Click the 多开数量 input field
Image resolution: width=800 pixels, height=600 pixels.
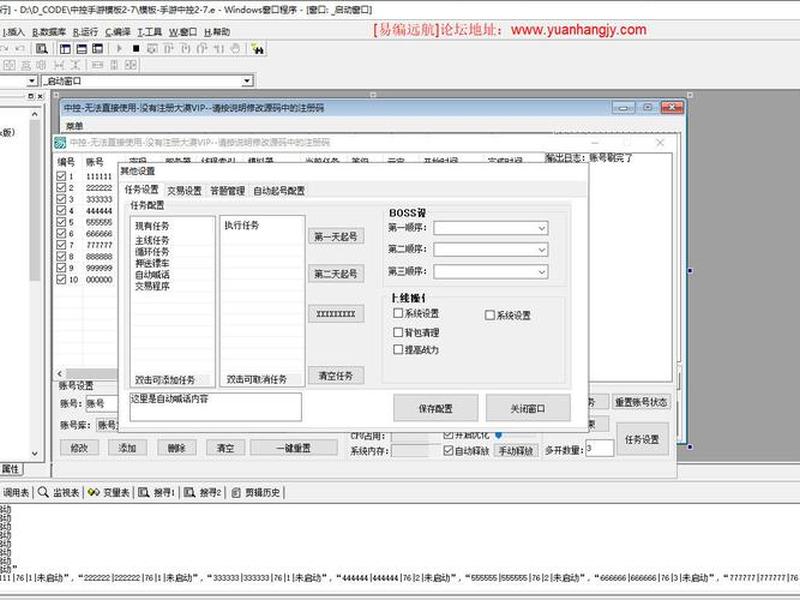click(599, 448)
